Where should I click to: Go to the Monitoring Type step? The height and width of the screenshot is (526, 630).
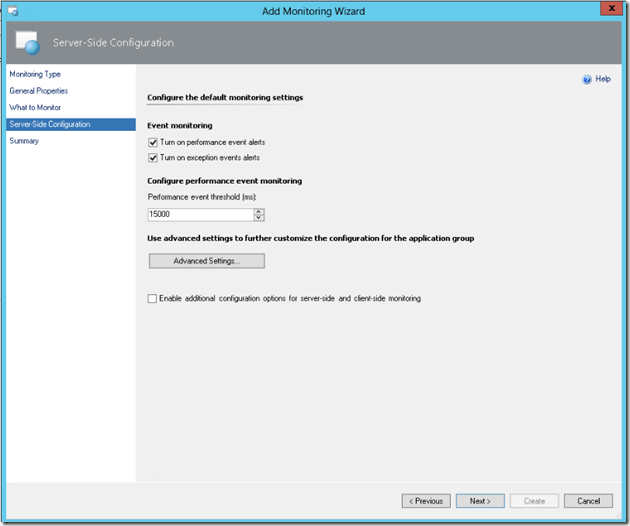35,75
